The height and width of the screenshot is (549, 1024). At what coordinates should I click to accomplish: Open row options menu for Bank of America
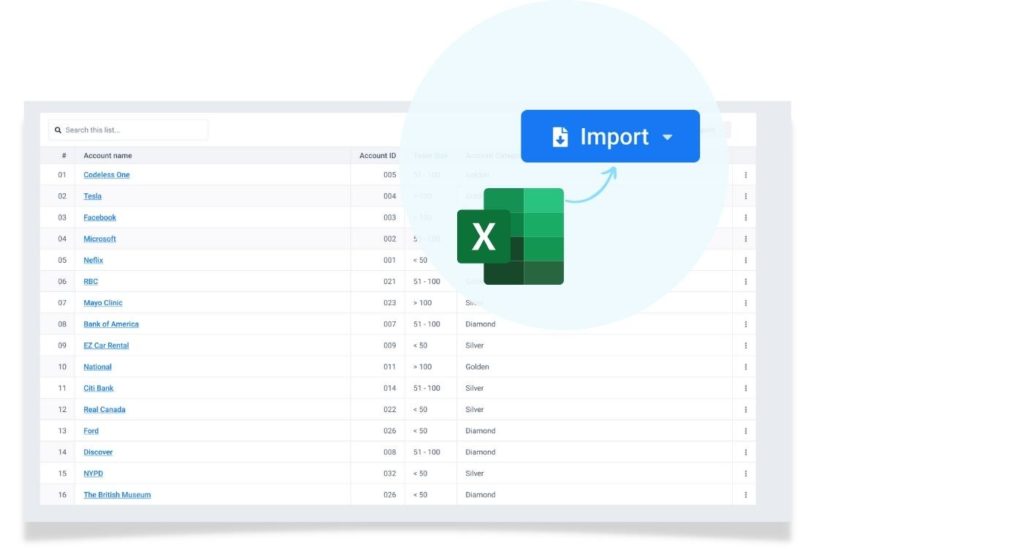point(745,324)
